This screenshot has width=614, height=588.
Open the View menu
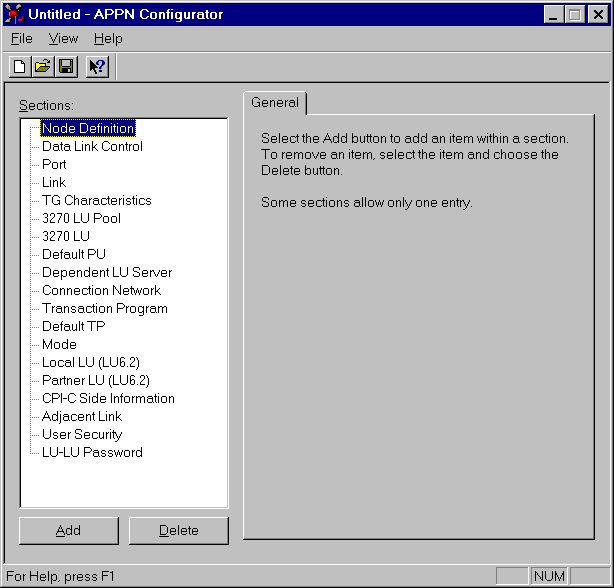click(63, 38)
